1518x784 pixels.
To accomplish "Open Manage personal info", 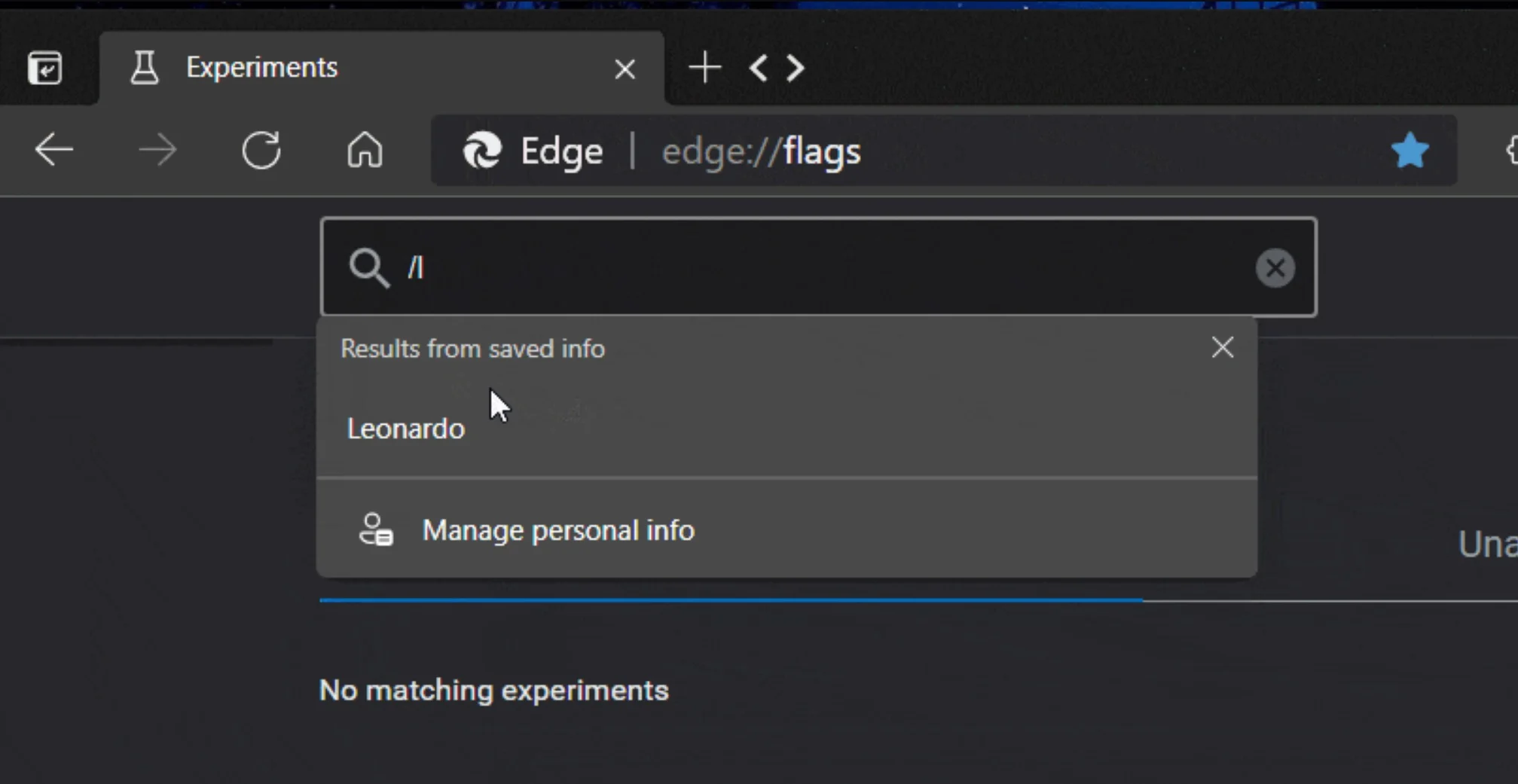I will [x=557, y=530].
